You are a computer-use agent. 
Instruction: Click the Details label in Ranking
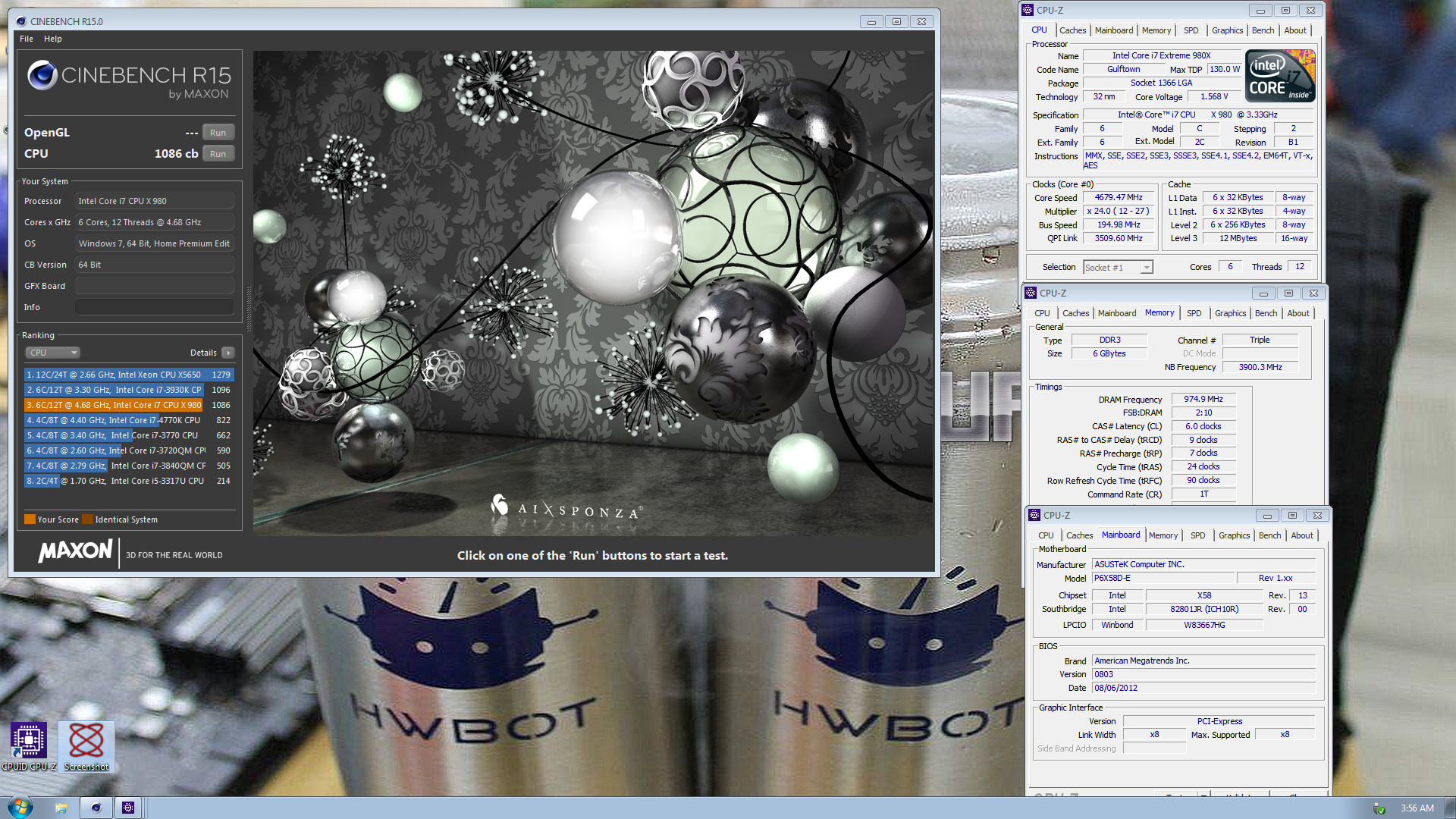(203, 353)
